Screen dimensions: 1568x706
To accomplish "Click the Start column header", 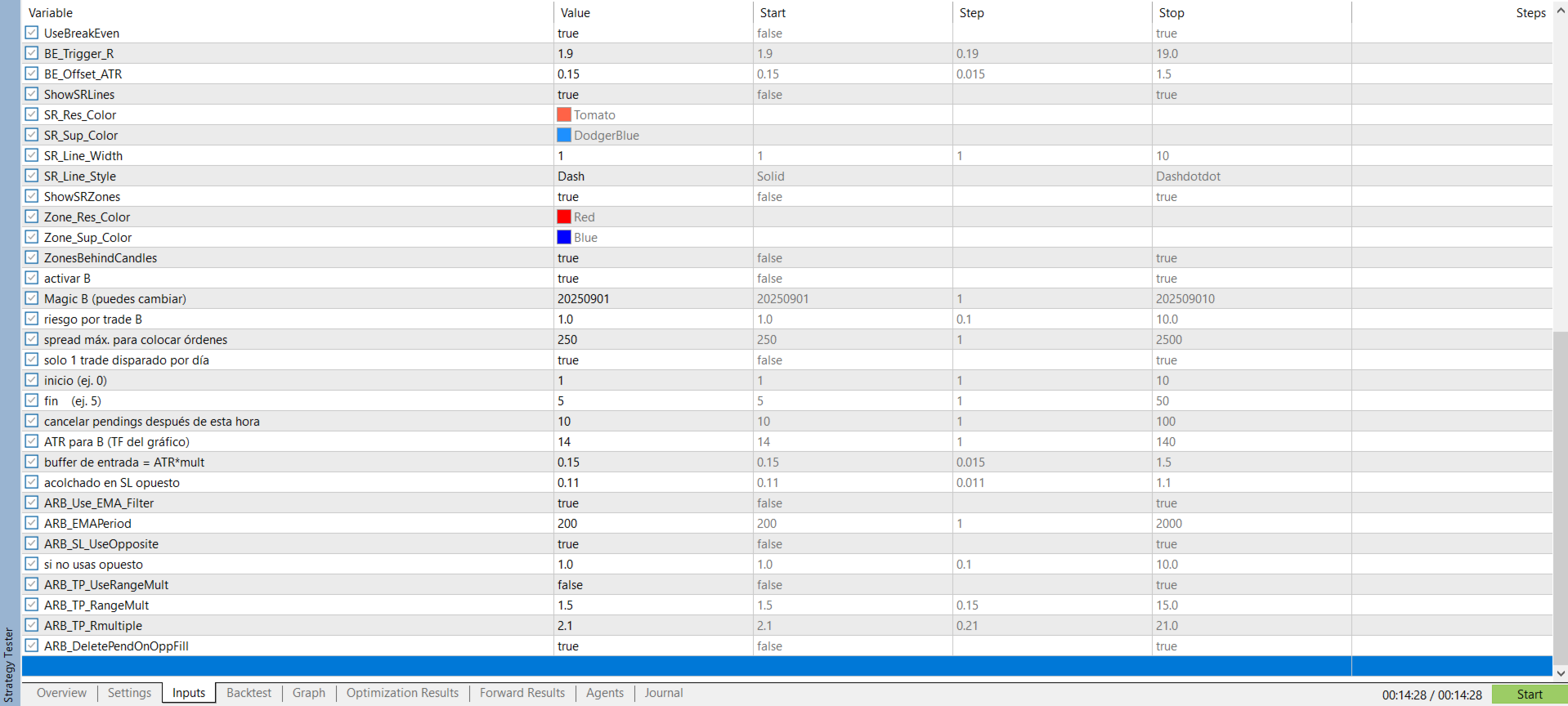I will pos(853,12).
